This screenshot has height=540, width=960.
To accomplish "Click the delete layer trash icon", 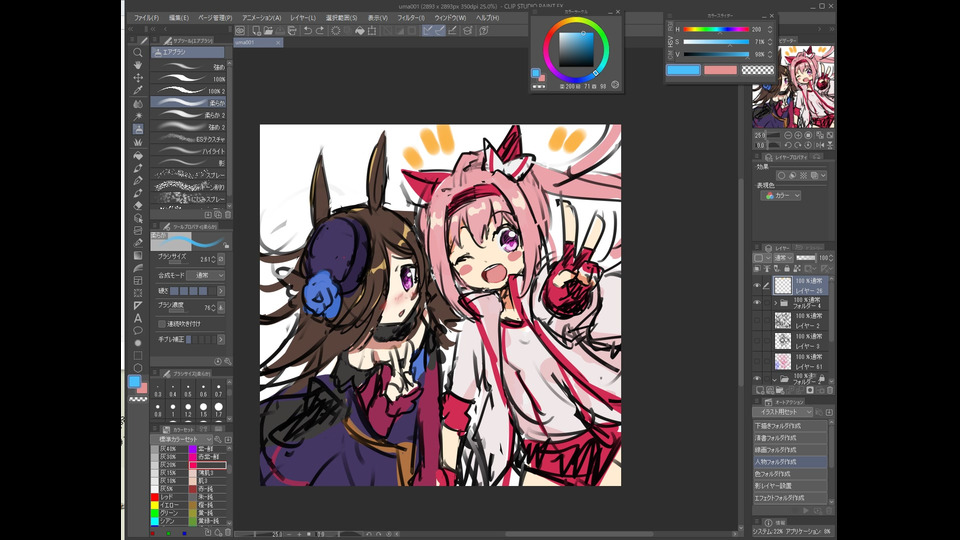I will click(830, 390).
